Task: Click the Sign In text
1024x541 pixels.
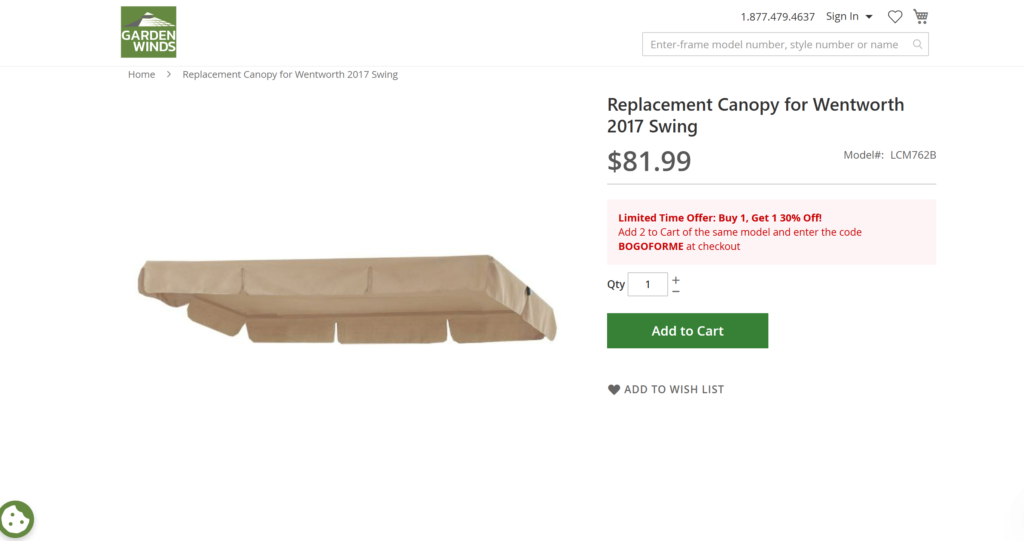Action: click(842, 17)
